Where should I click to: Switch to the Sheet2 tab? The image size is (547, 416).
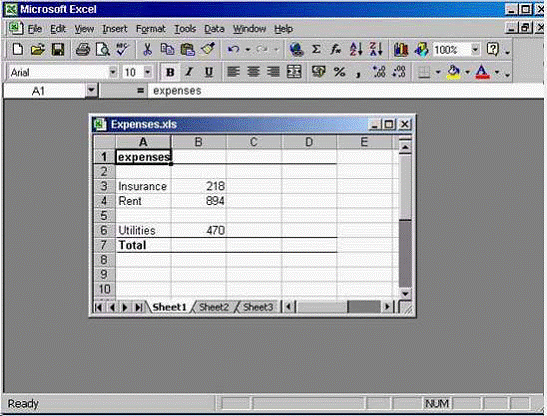coord(214,307)
